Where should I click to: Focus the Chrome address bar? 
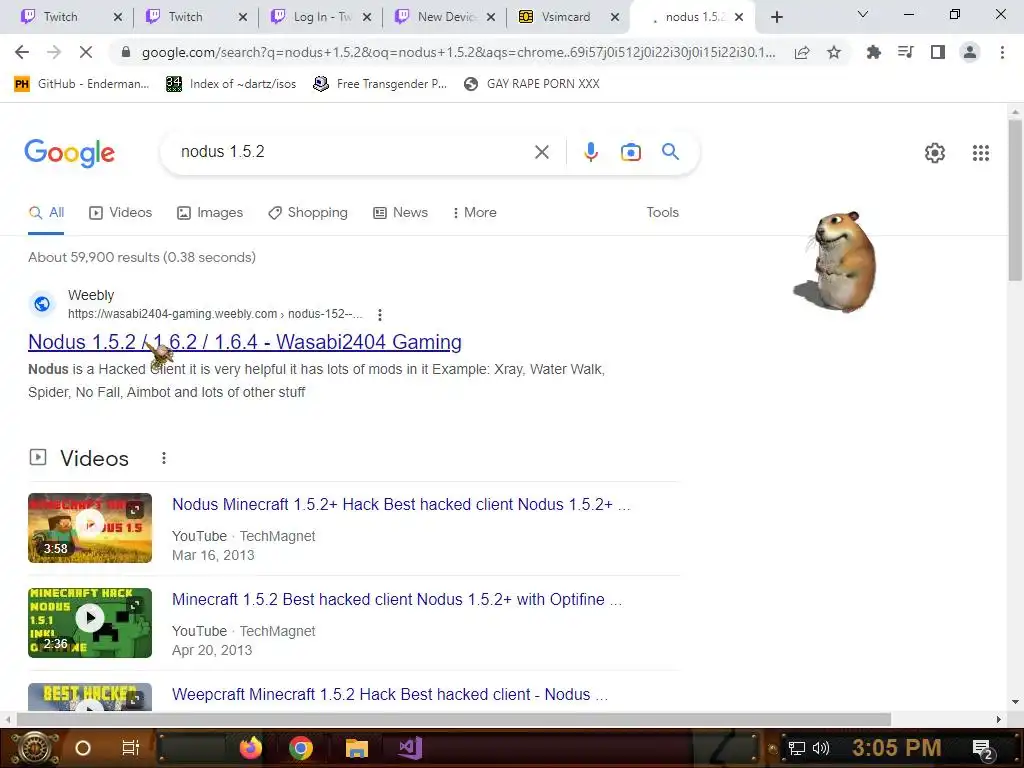click(x=457, y=52)
